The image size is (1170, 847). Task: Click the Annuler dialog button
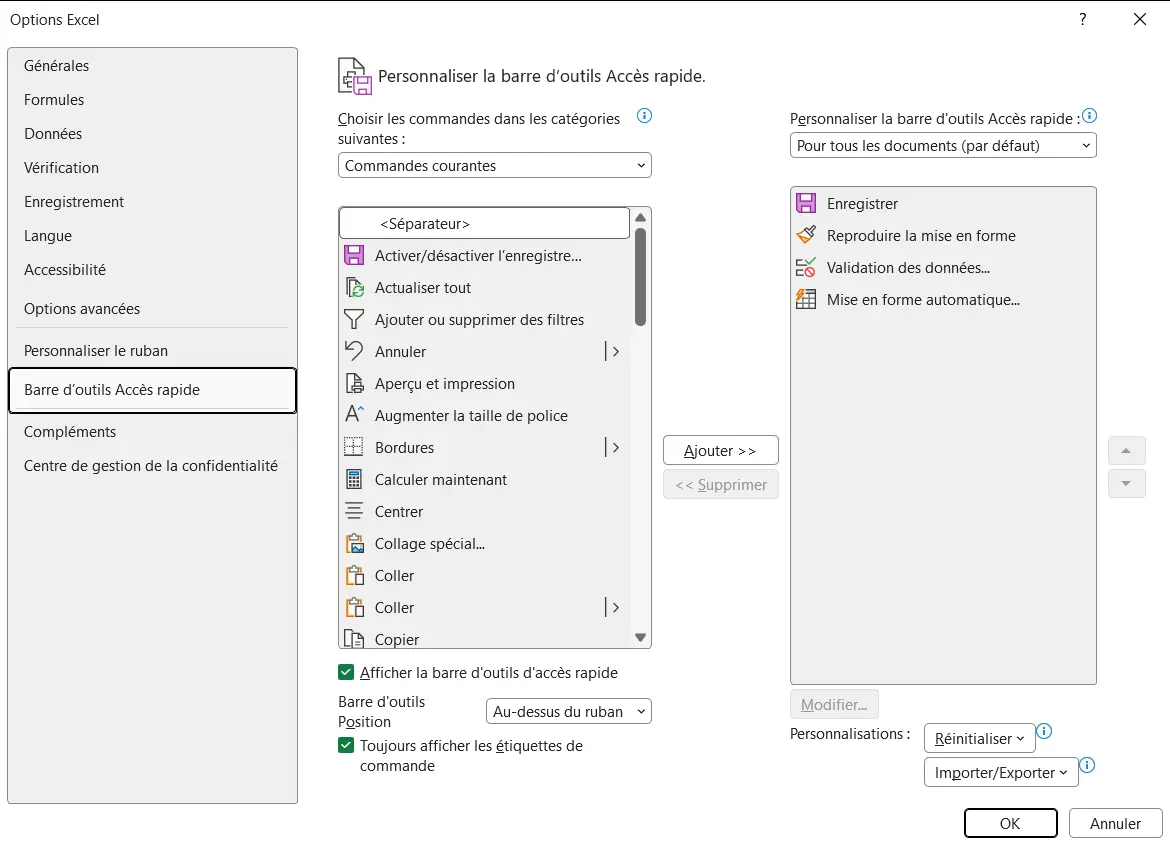coord(1115,823)
